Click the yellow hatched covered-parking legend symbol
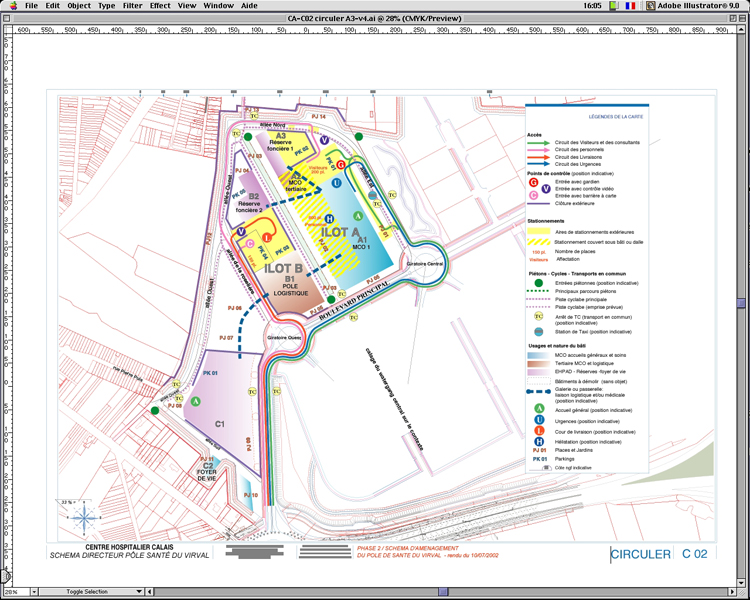750x600 pixels. 539,242
